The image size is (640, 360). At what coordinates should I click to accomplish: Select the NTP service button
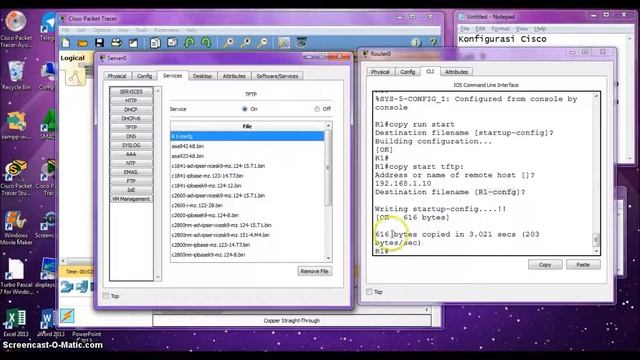pyautogui.click(x=131, y=163)
